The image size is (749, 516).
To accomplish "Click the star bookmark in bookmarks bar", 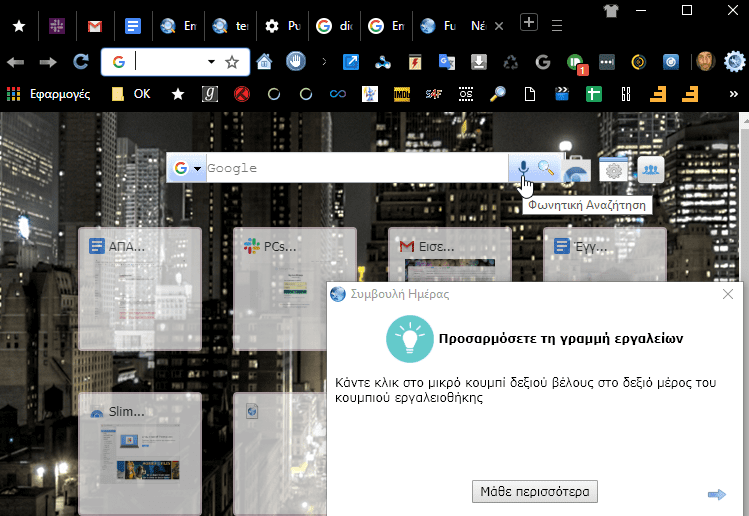I will 178,94.
